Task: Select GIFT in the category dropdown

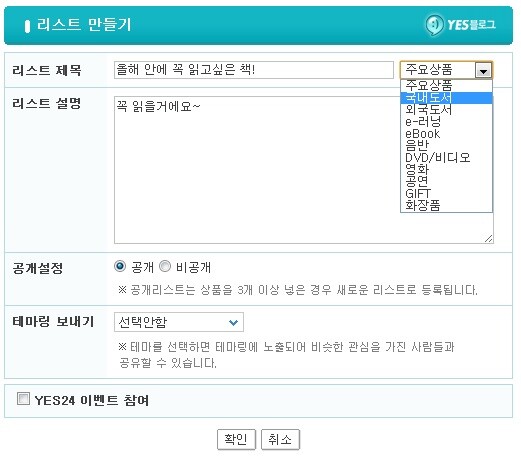Action: (x=446, y=193)
